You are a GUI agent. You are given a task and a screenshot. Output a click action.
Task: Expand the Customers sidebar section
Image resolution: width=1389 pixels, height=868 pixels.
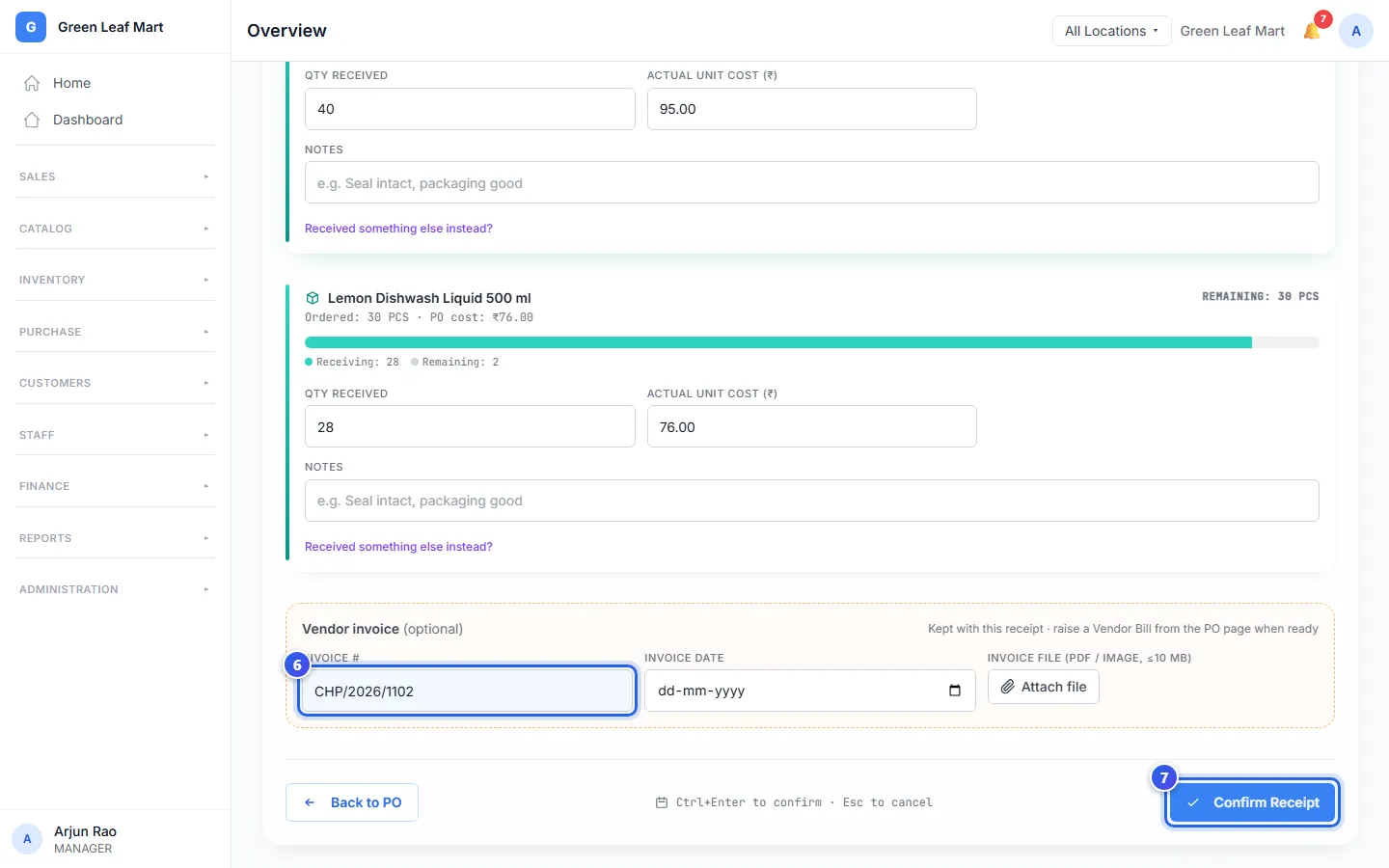pyautogui.click(x=115, y=383)
